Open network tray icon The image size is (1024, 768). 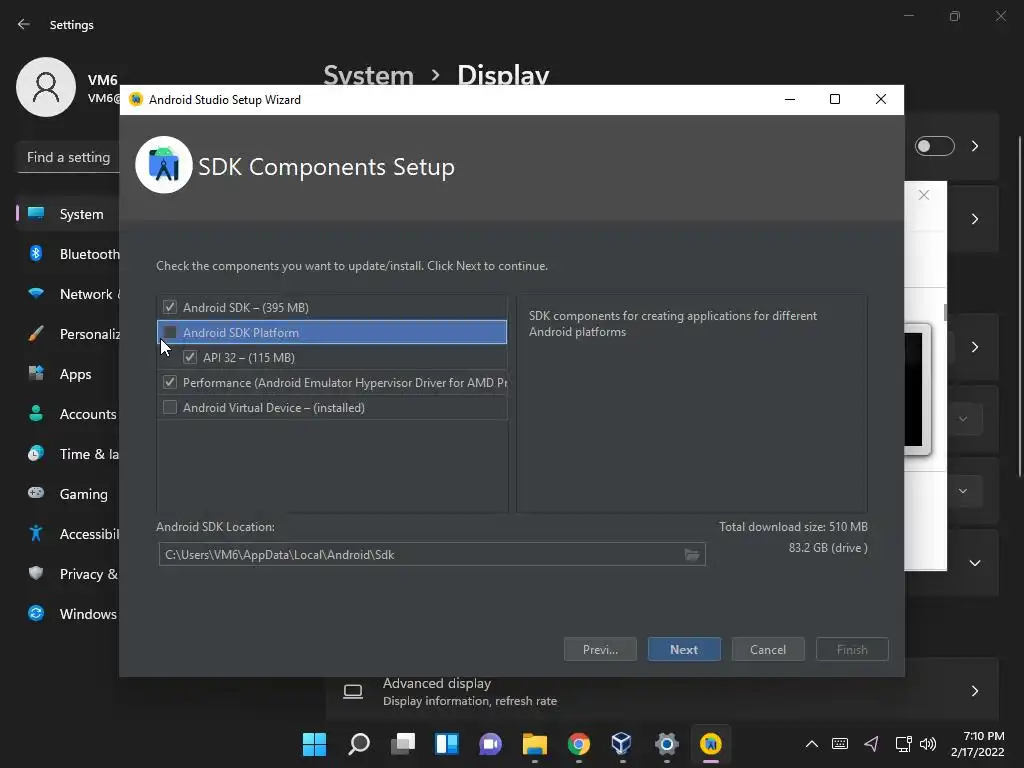pyautogui.click(x=903, y=744)
